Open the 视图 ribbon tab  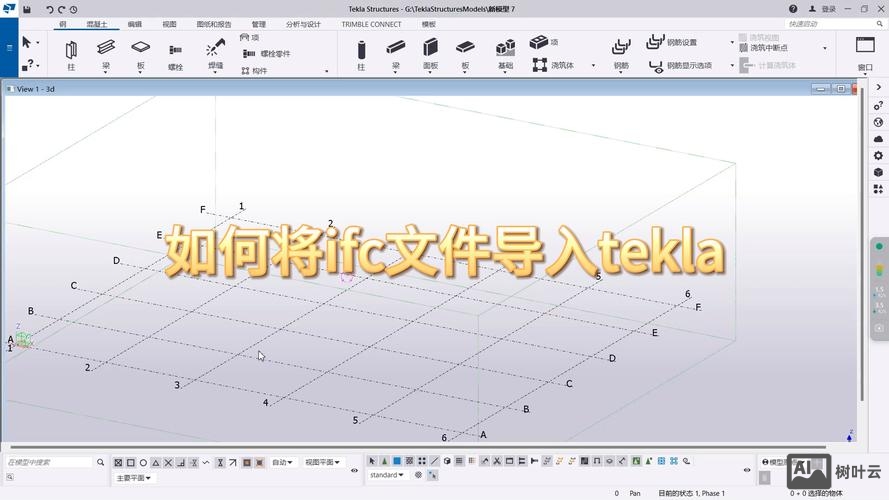[x=170, y=24]
